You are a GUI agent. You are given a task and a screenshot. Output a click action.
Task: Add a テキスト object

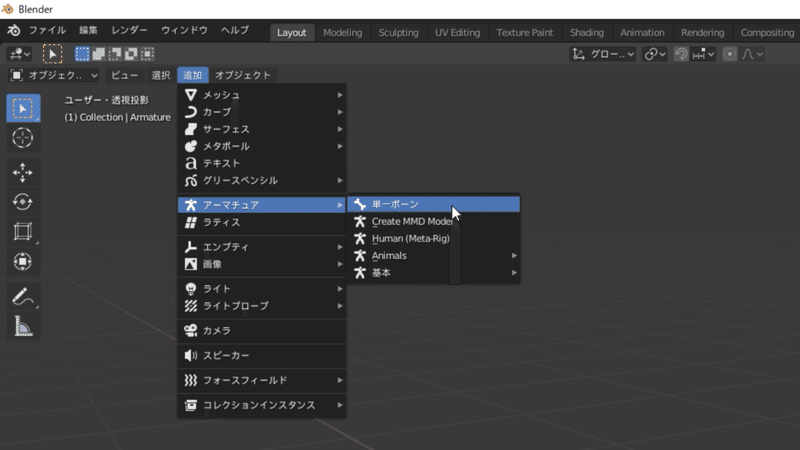tap(262, 163)
